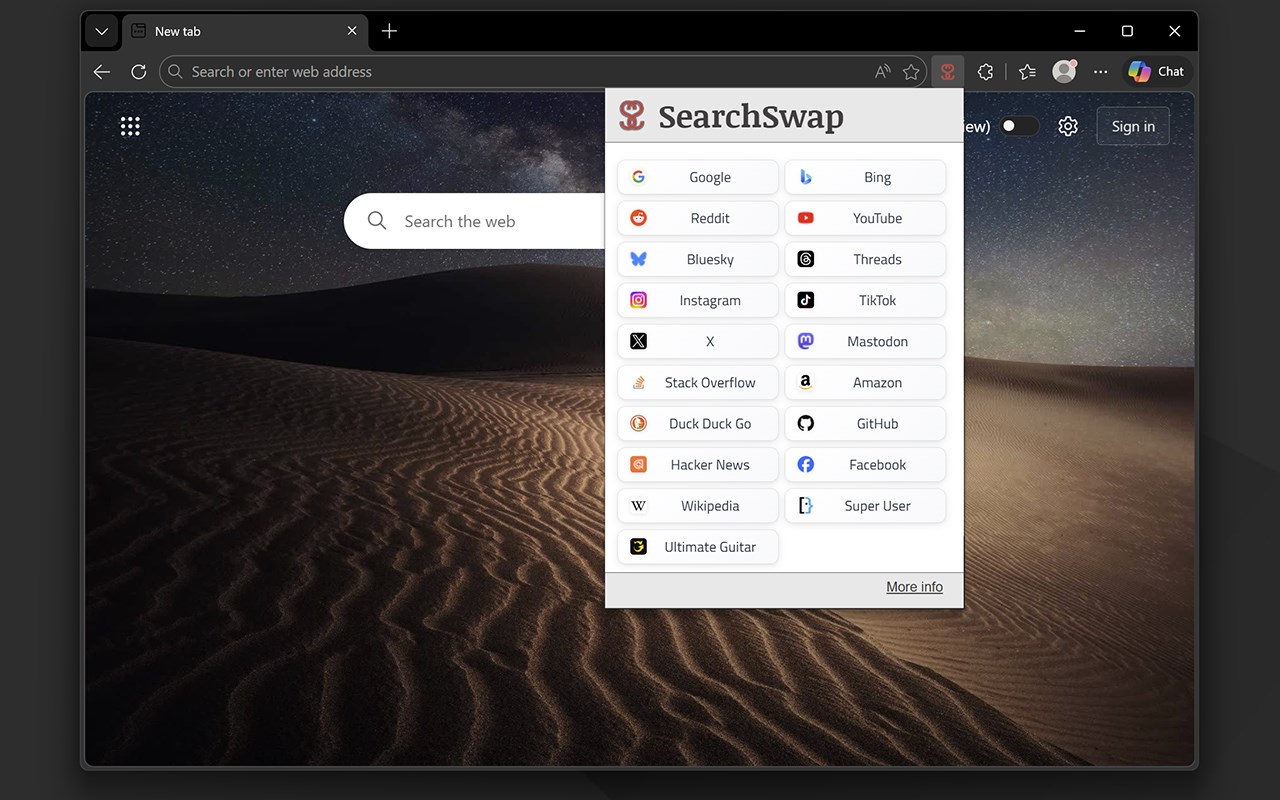Open the SearchSwap extension toolbar icon
Image resolution: width=1280 pixels, height=800 pixels.
[x=948, y=72]
